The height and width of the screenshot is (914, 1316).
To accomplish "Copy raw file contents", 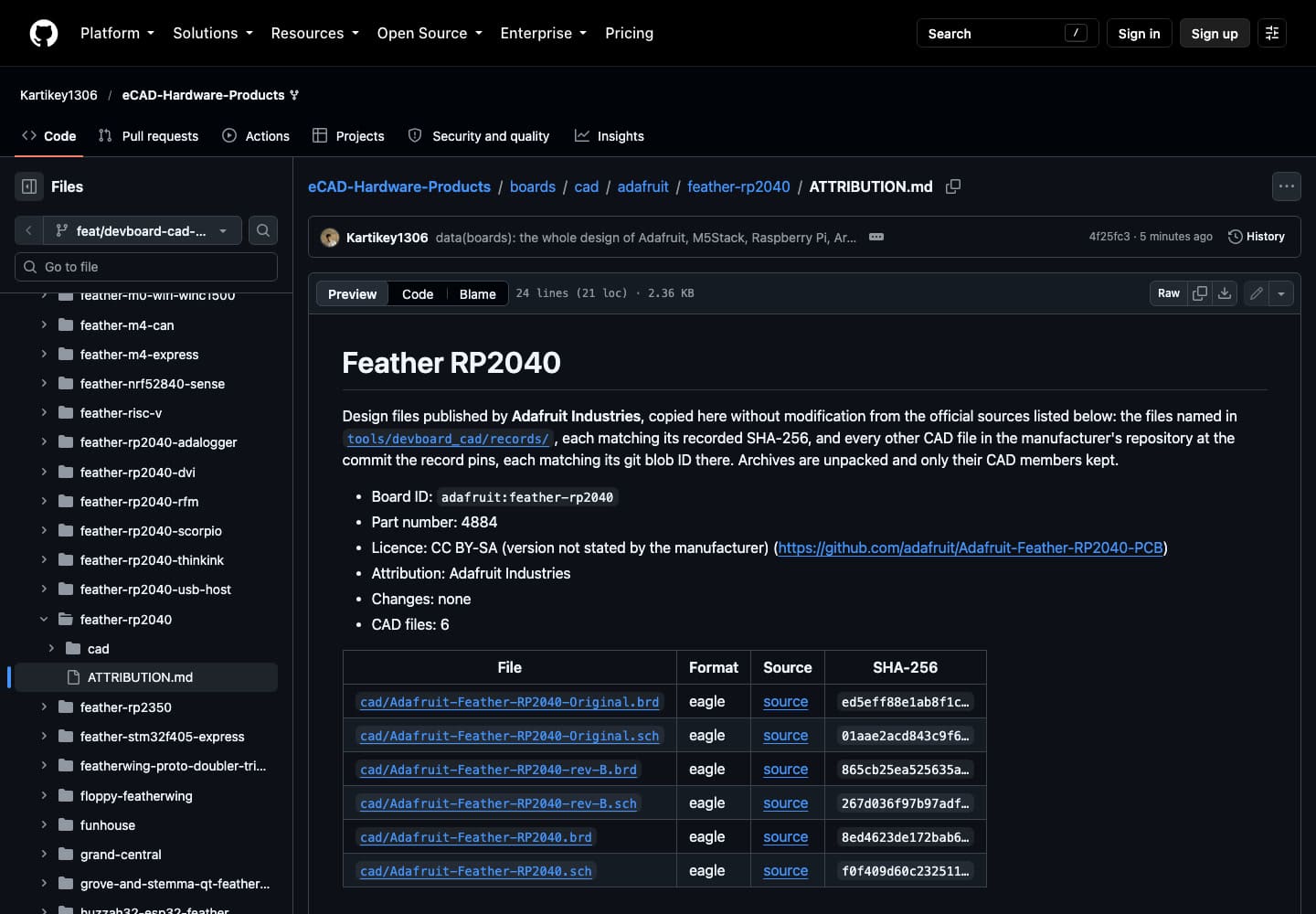I will (x=1200, y=293).
